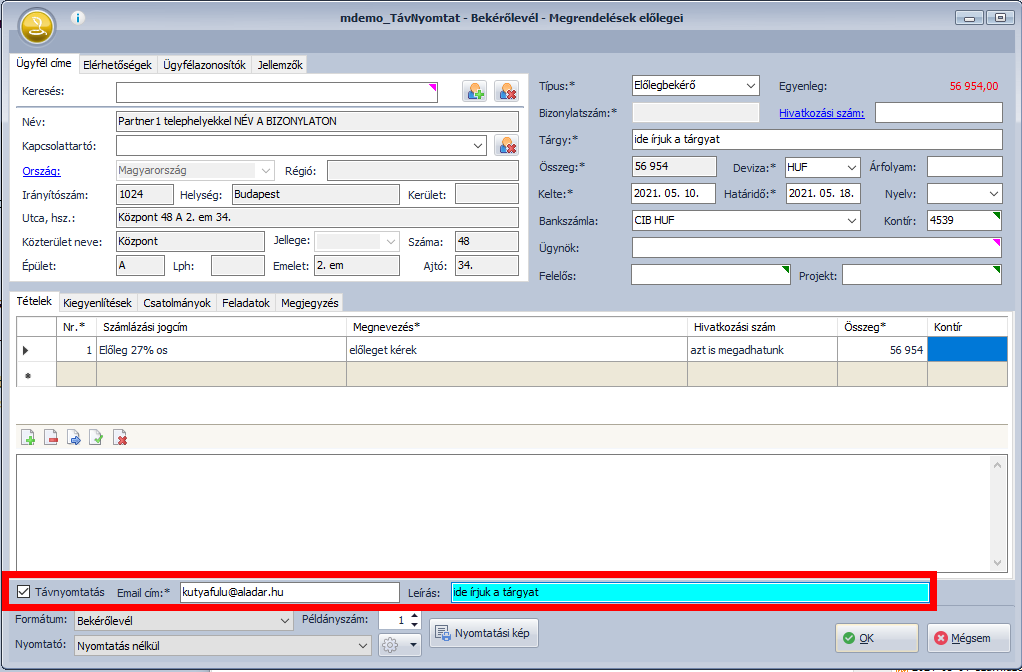This screenshot has height=672, width=1022.
Task: Click the Irányítószám field showing 1024
Action: tap(145, 194)
